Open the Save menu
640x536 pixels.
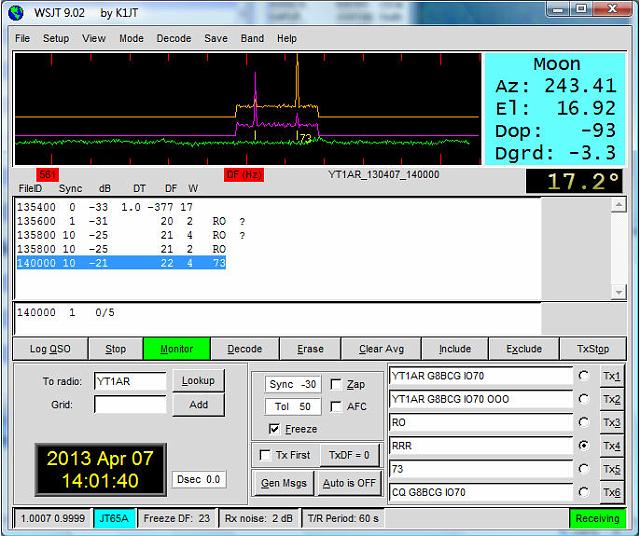[216, 38]
